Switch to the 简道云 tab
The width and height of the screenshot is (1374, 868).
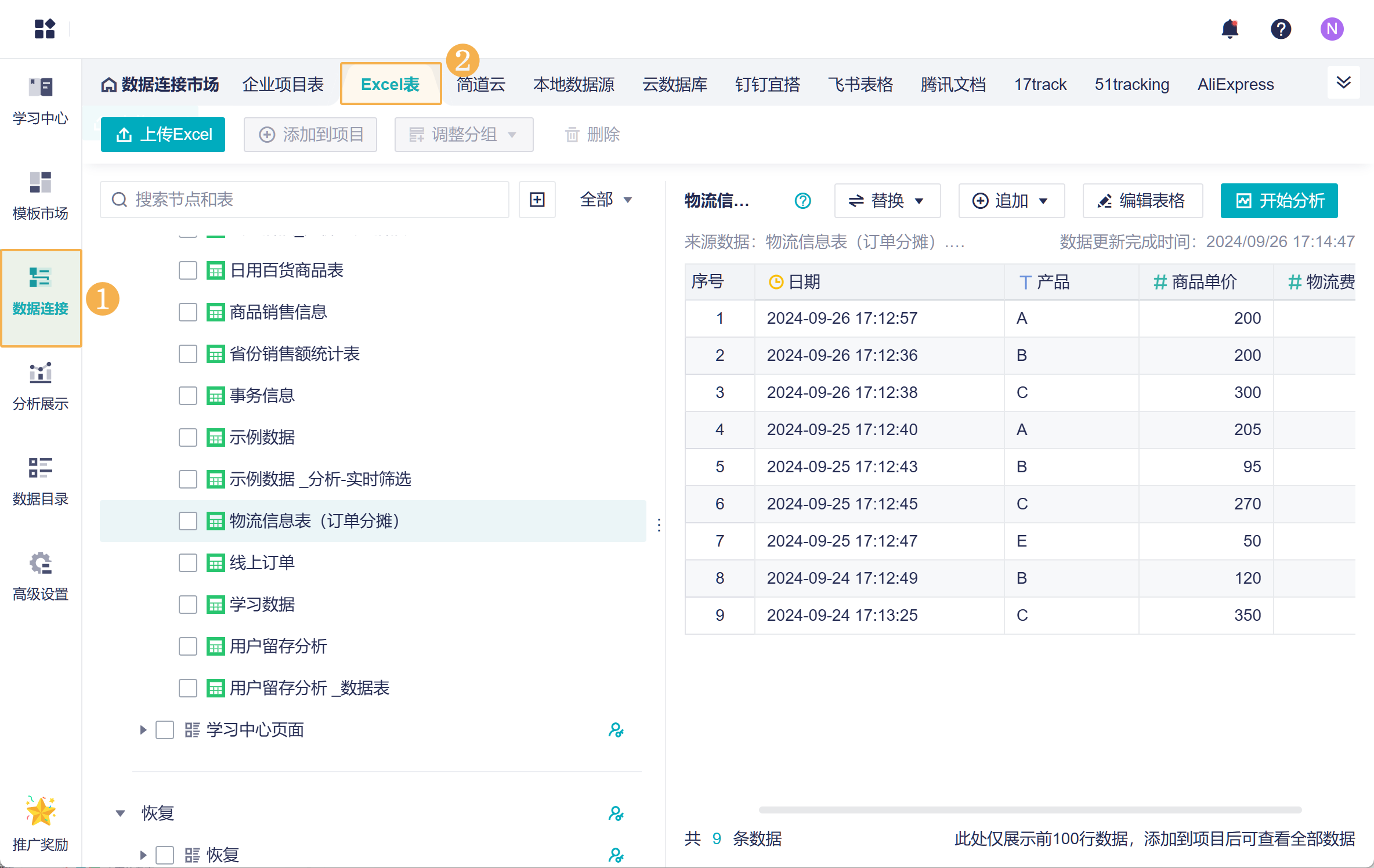[x=480, y=85]
